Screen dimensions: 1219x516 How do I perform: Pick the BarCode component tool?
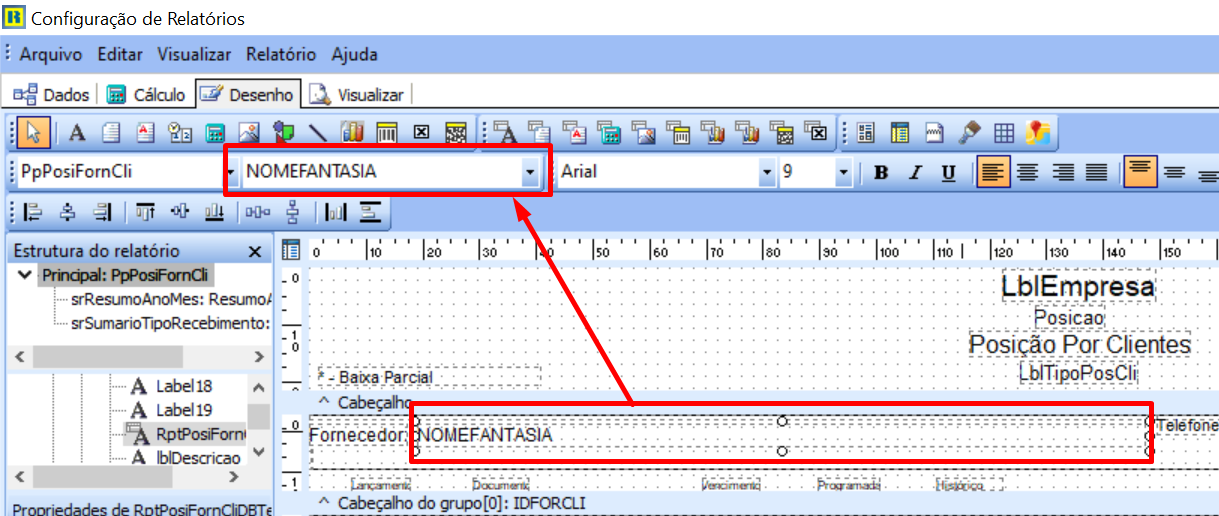click(387, 131)
